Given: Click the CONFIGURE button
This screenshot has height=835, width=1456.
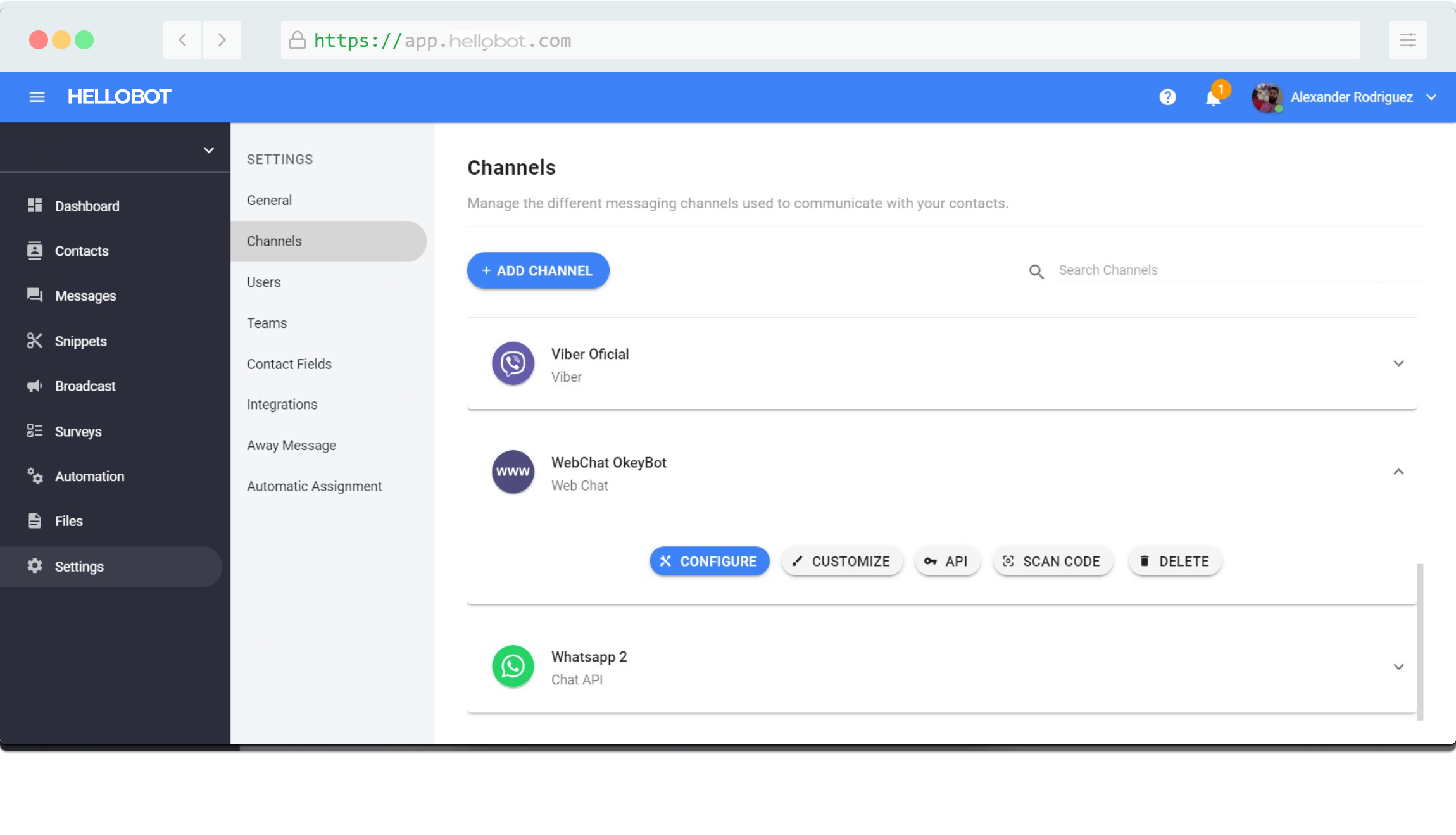Looking at the screenshot, I should 709,562.
